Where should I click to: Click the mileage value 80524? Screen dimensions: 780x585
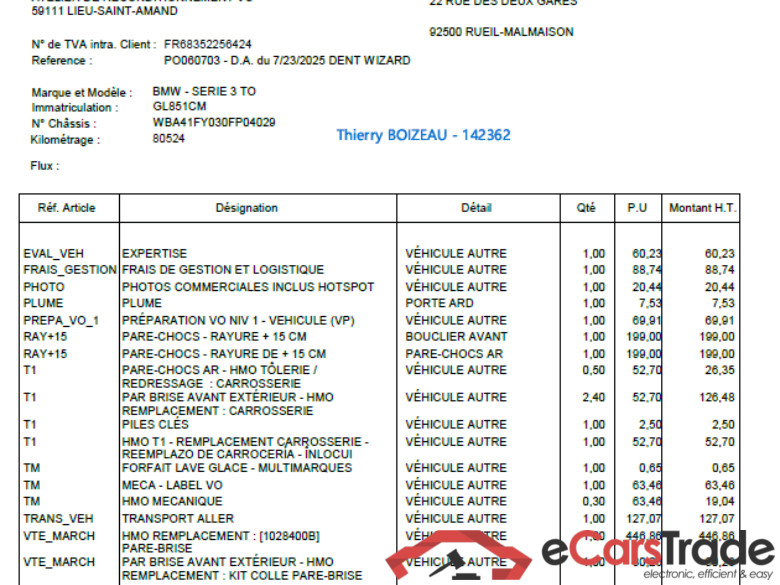pos(168,138)
